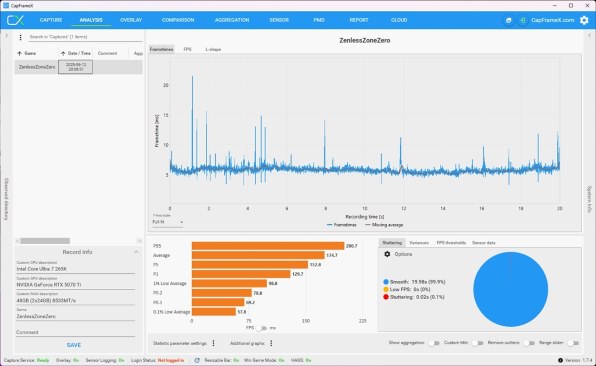The width and height of the screenshot is (596, 366).
Task: Click the blue stuttering pie chart
Action: 510,289
